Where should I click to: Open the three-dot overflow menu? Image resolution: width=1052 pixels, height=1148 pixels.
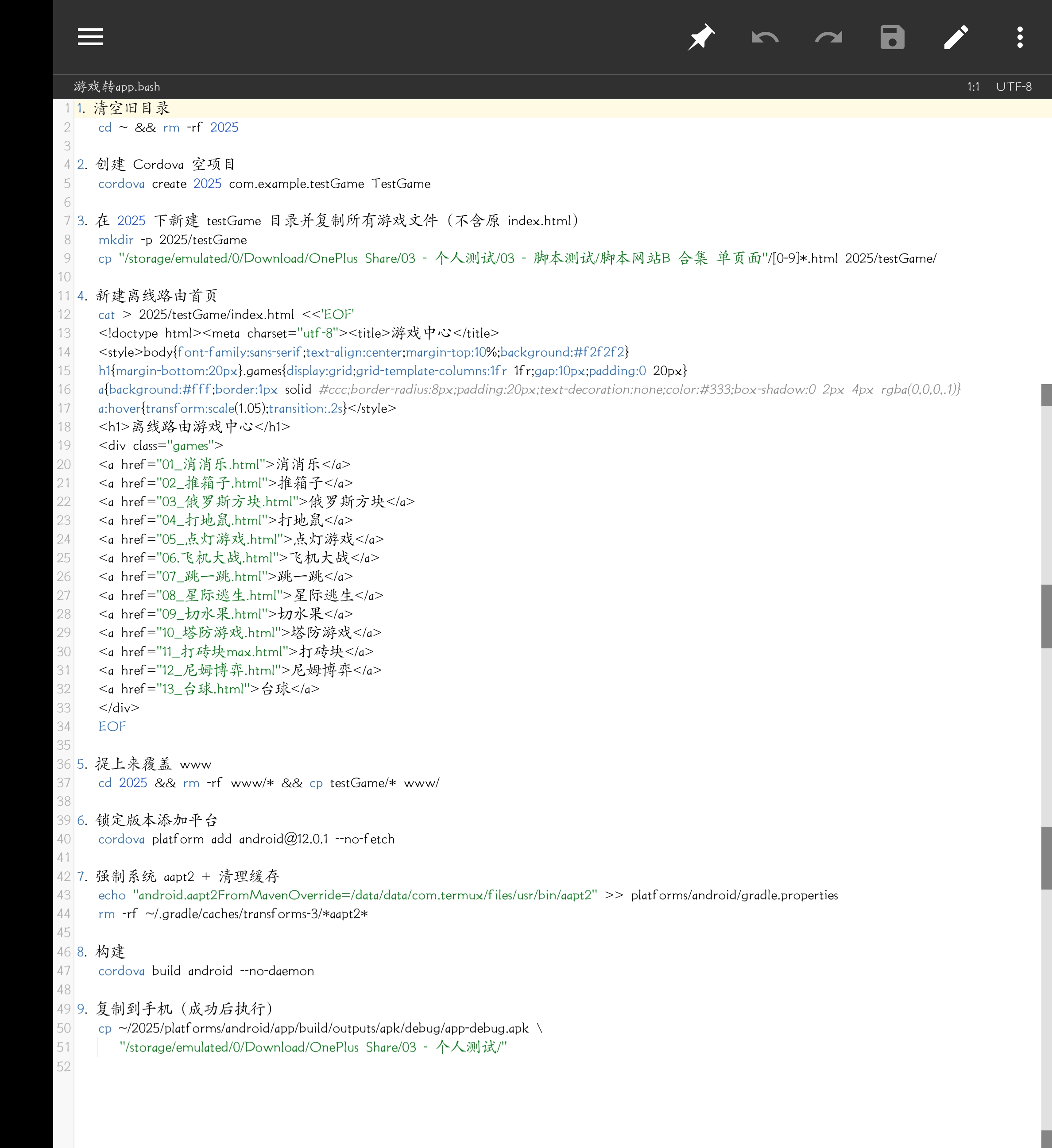click(1020, 37)
